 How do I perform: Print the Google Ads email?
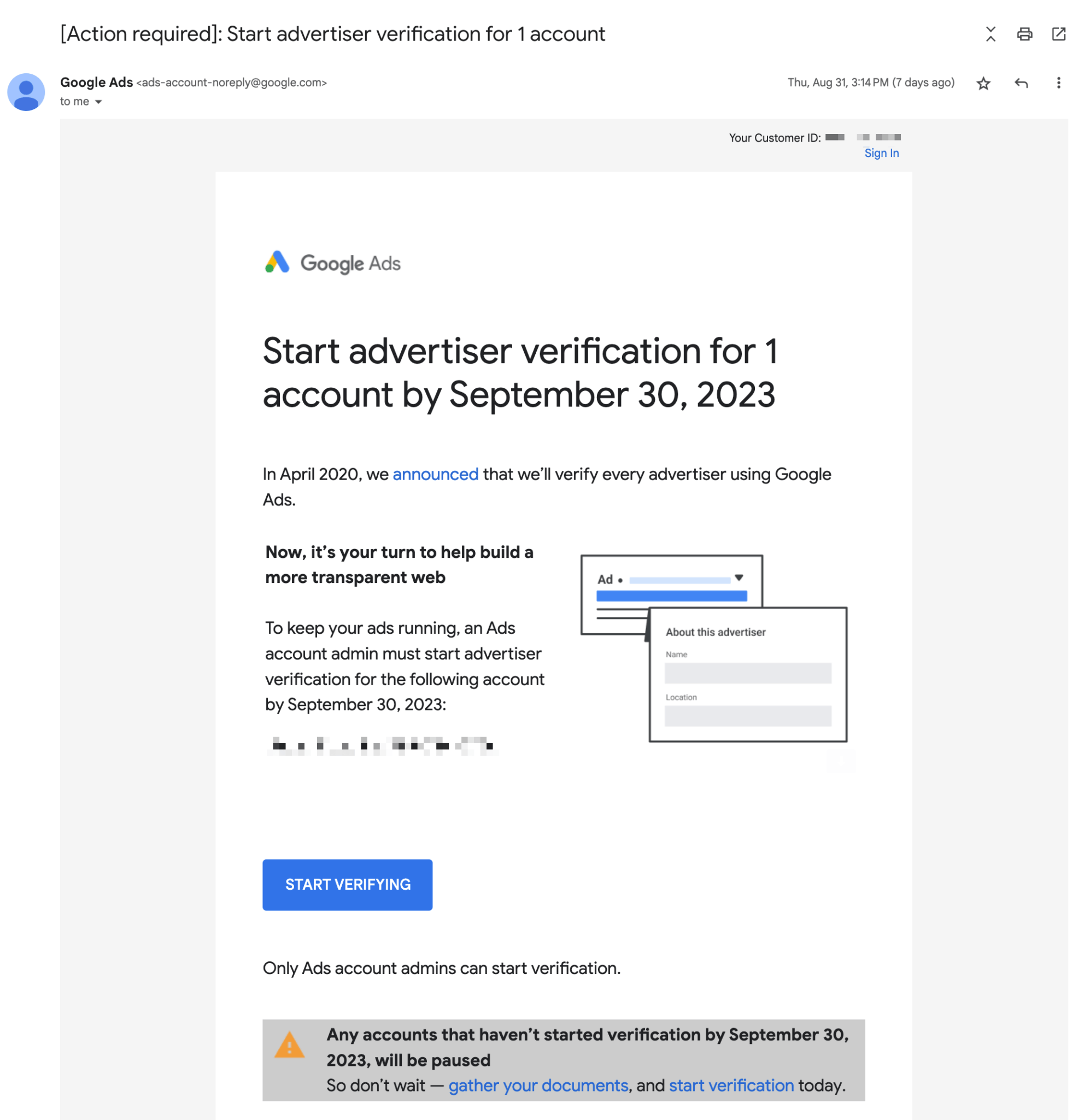click(1024, 34)
